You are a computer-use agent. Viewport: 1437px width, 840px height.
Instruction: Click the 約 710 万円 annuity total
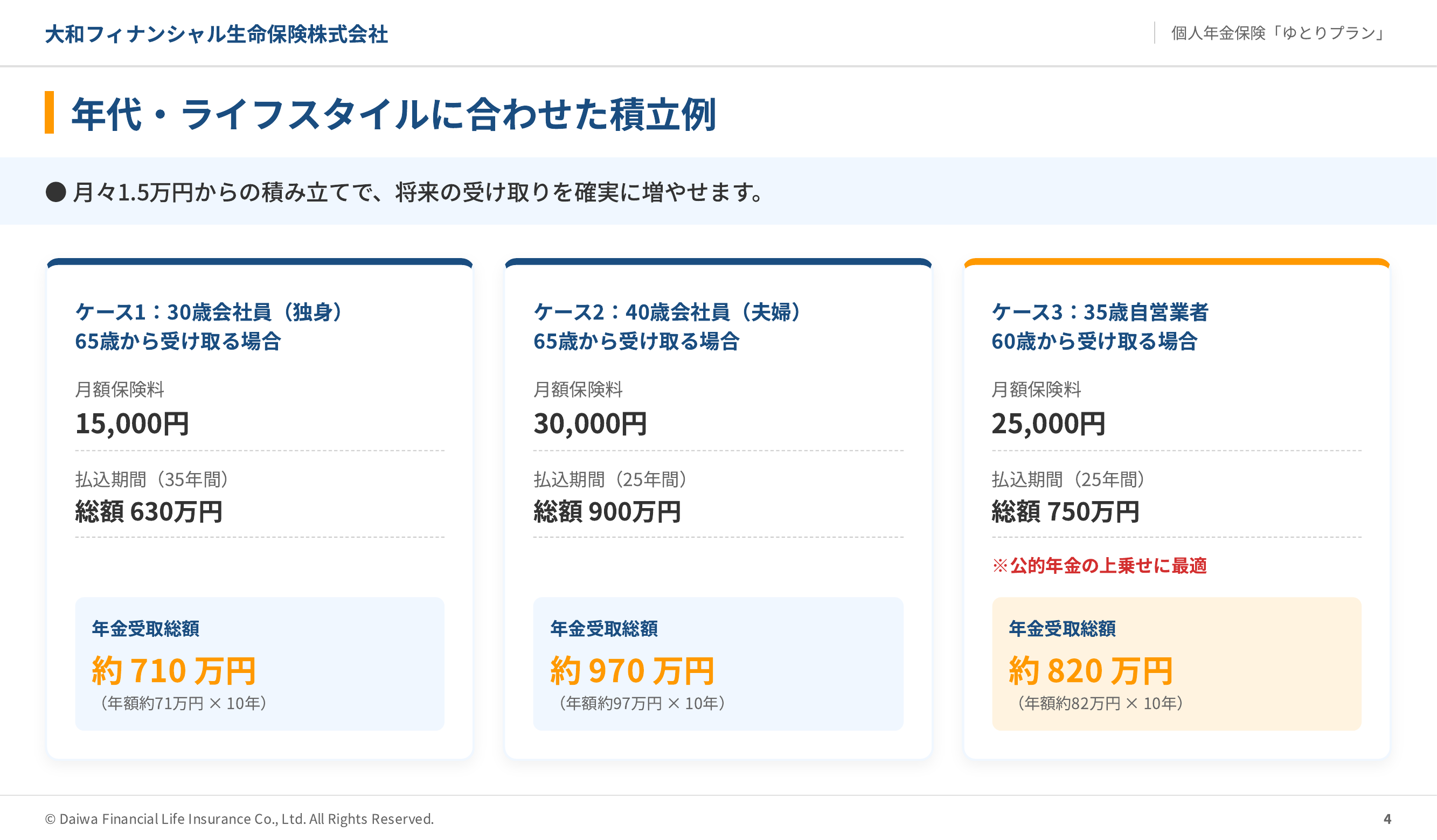[173, 670]
